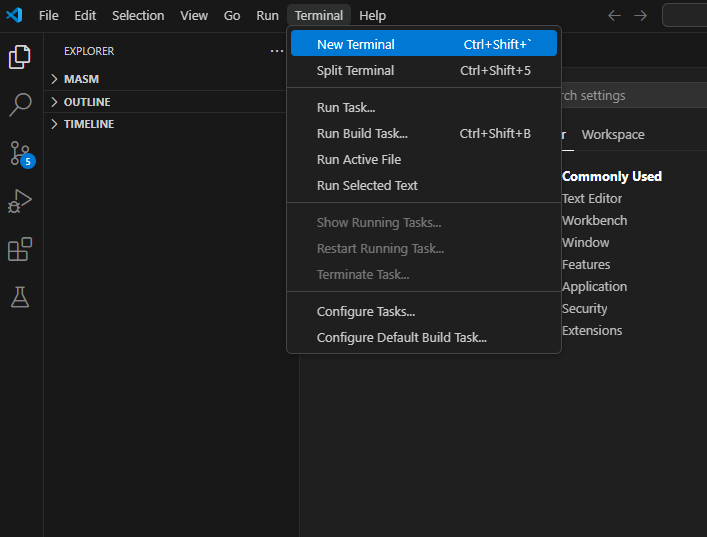Expand the TIMELINE section
The image size is (707, 537).
[x=165, y=124]
